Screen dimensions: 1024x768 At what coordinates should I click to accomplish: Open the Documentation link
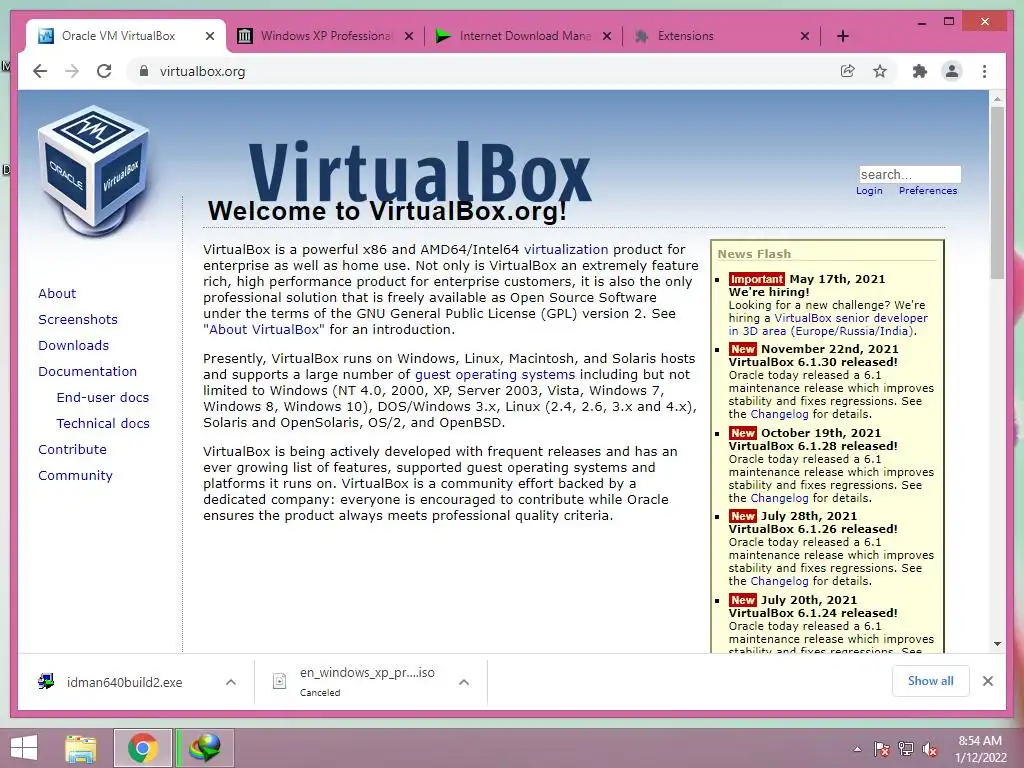point(88,372)
